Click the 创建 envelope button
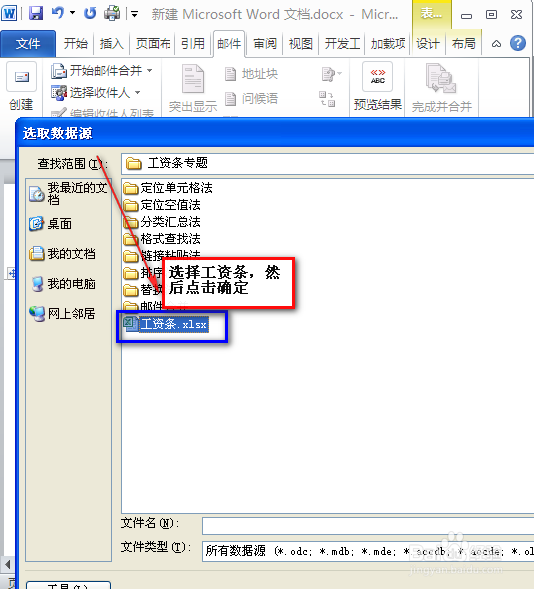Image resolution: width=534 pixels, height=589 pixels. 21,87
